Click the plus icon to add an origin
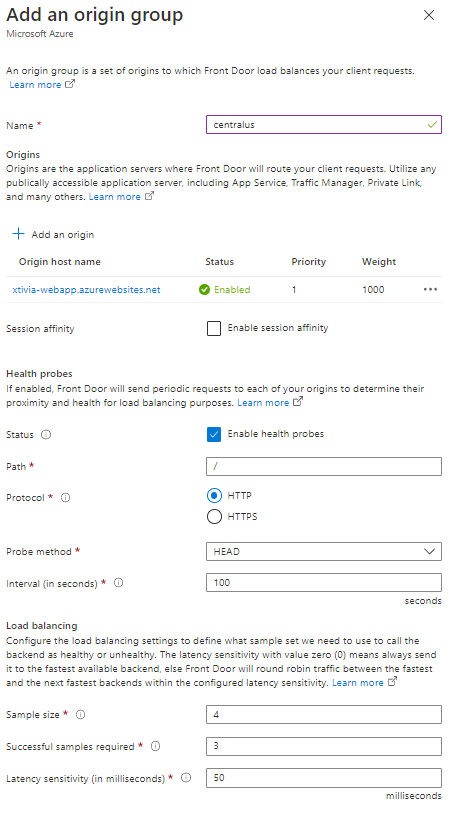The width and height of the screenshot is (453, 829). pos(19,234)
